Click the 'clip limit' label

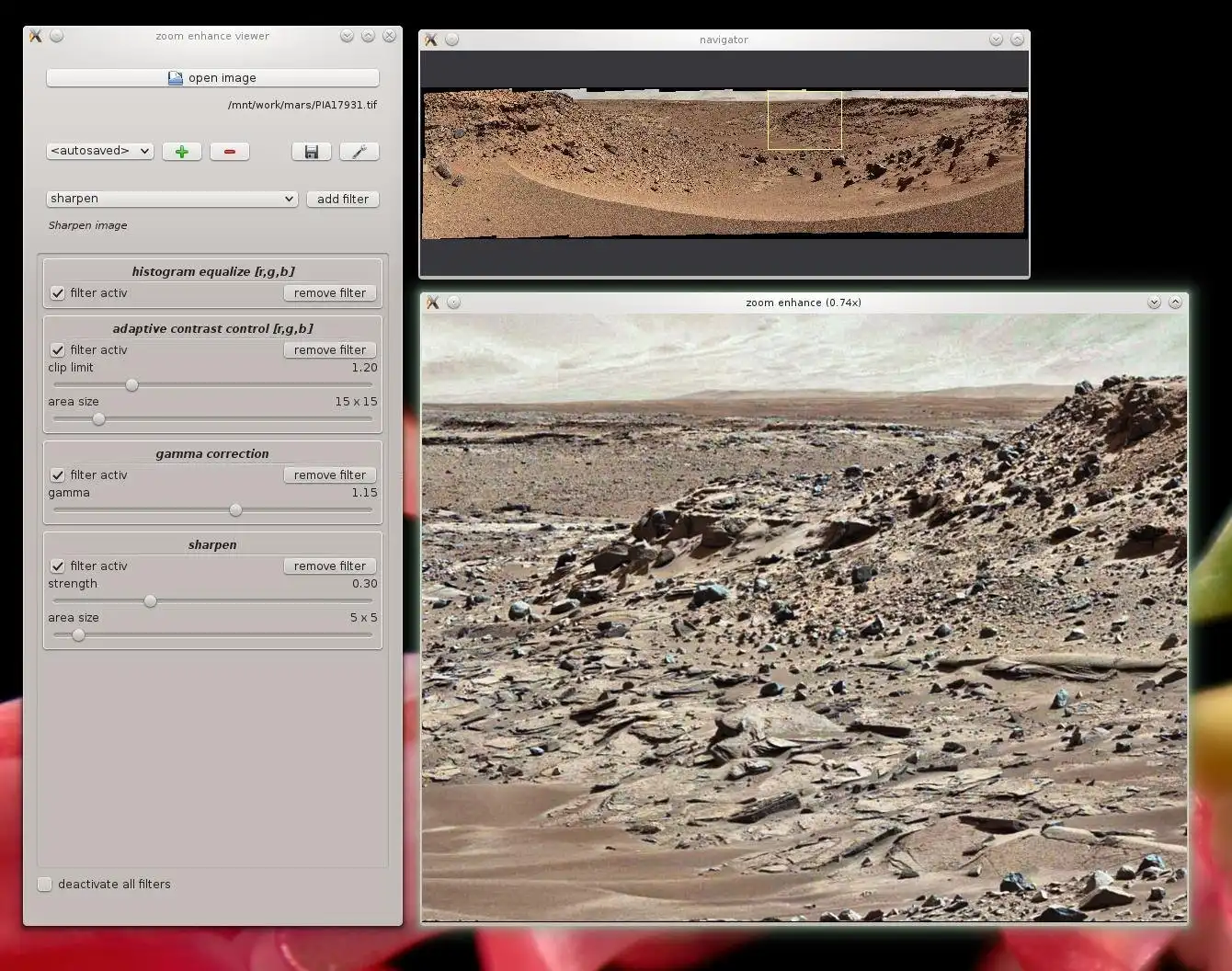pos(71,368)
